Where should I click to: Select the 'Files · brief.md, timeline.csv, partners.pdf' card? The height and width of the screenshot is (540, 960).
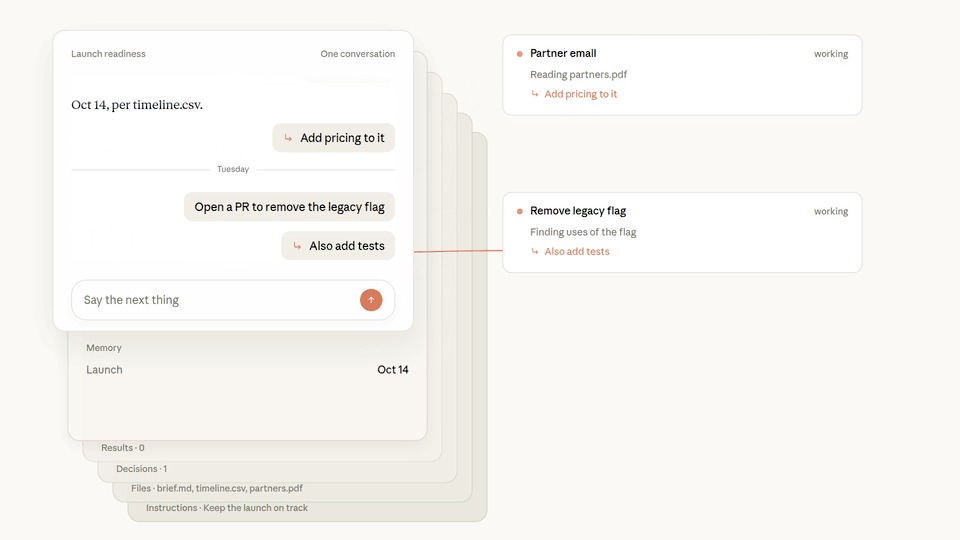click(x=217, y=488)
